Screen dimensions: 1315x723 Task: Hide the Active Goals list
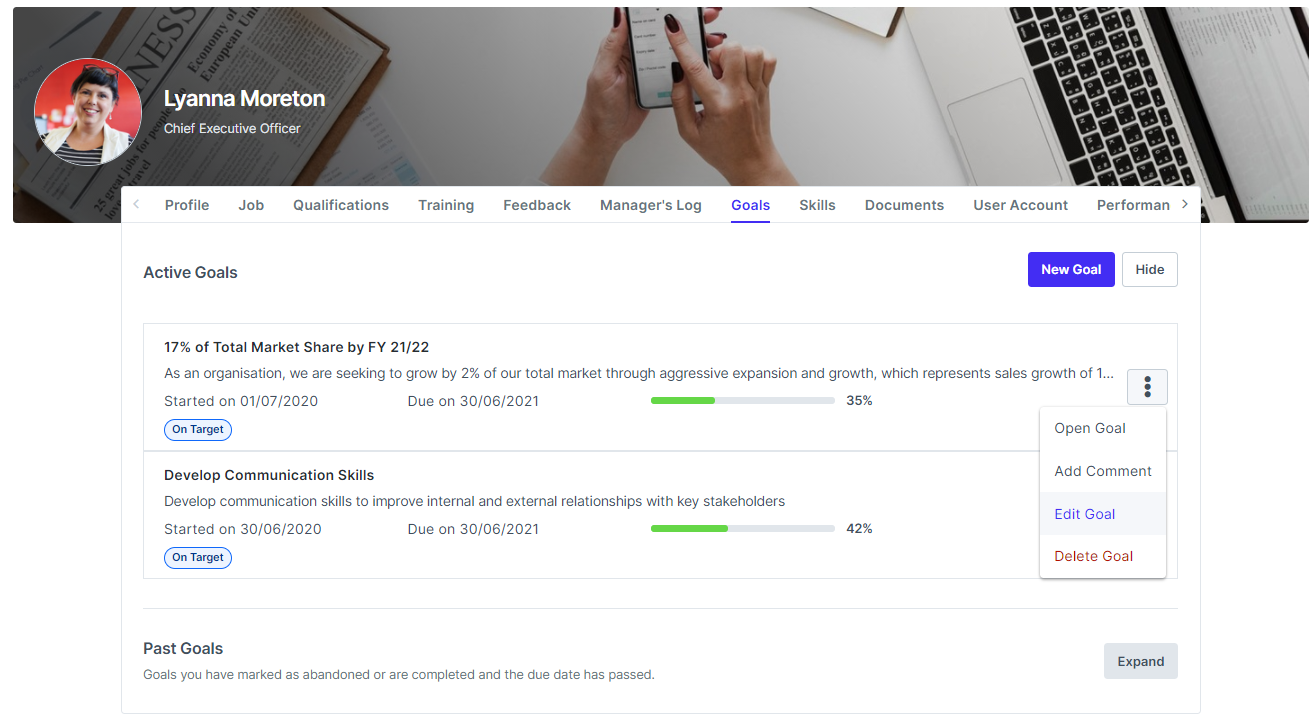coord(1149,269)
